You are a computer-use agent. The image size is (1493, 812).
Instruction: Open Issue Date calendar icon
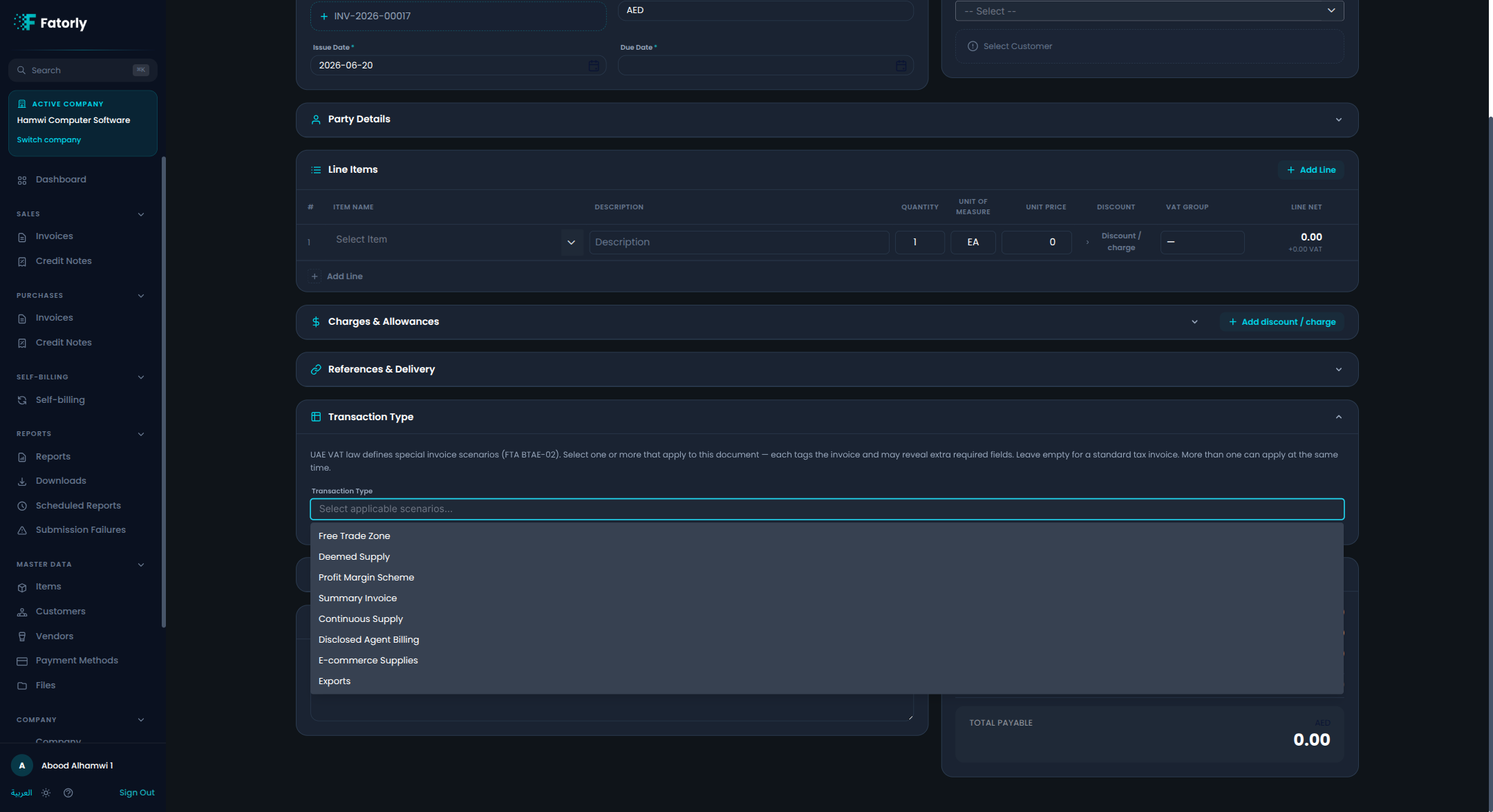point(593,66)
